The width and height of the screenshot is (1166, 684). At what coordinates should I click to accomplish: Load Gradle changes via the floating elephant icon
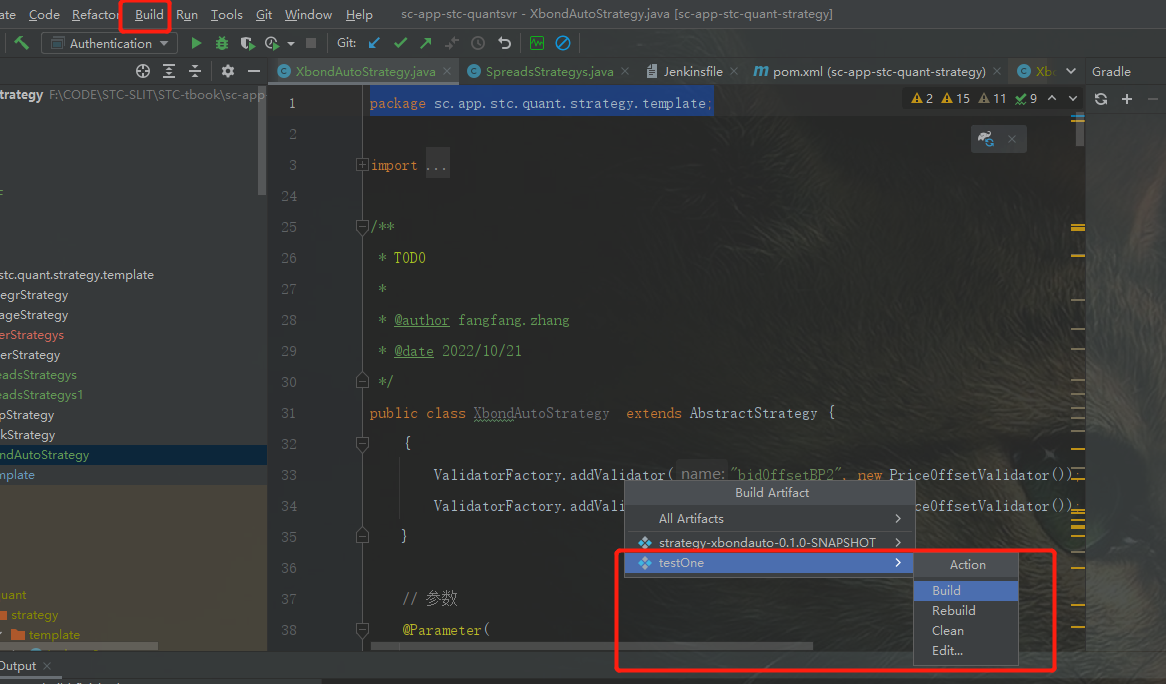[986, 139]
